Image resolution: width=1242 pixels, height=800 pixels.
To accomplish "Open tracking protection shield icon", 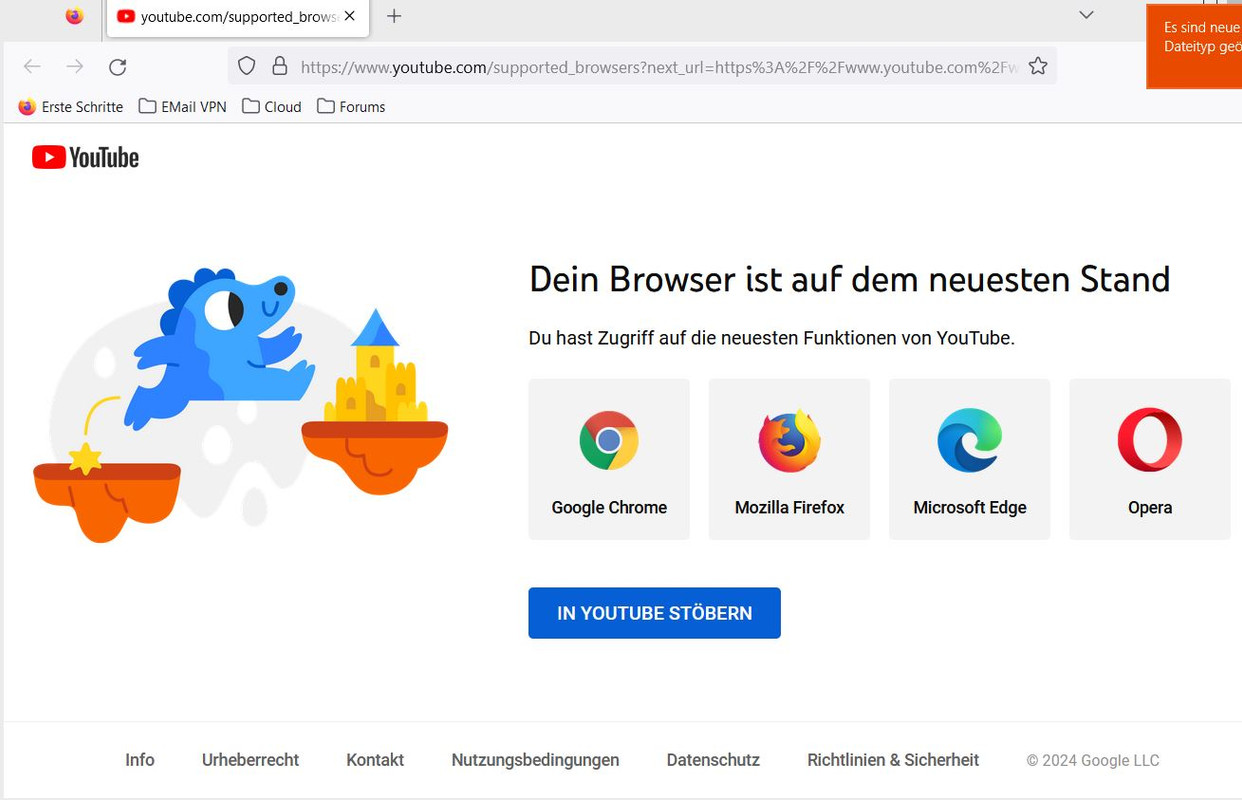I will [247, 67].
